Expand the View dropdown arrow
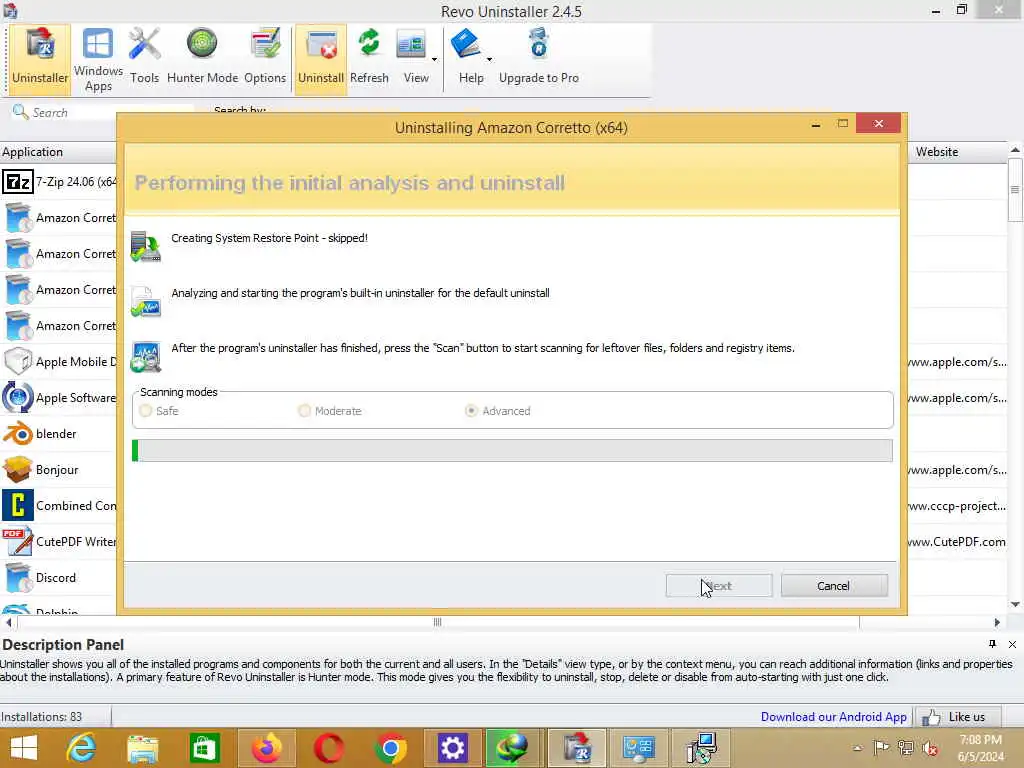 pyautogui.click(x=434, y=59)
